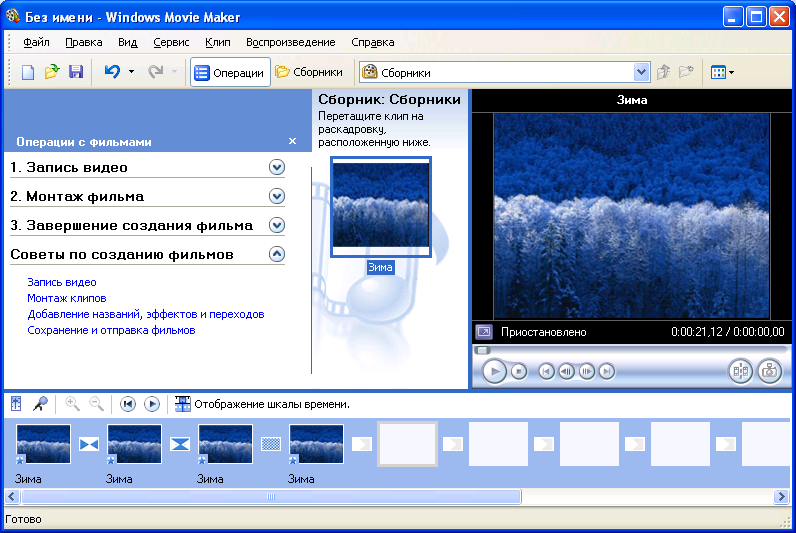Undo the last action
Viewport: 796px width, 533px height.
[112, 72]
